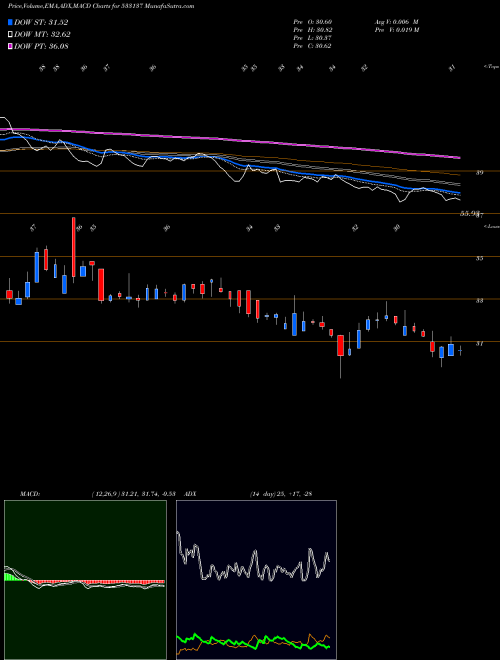Click the 39 price axis label

479,172
